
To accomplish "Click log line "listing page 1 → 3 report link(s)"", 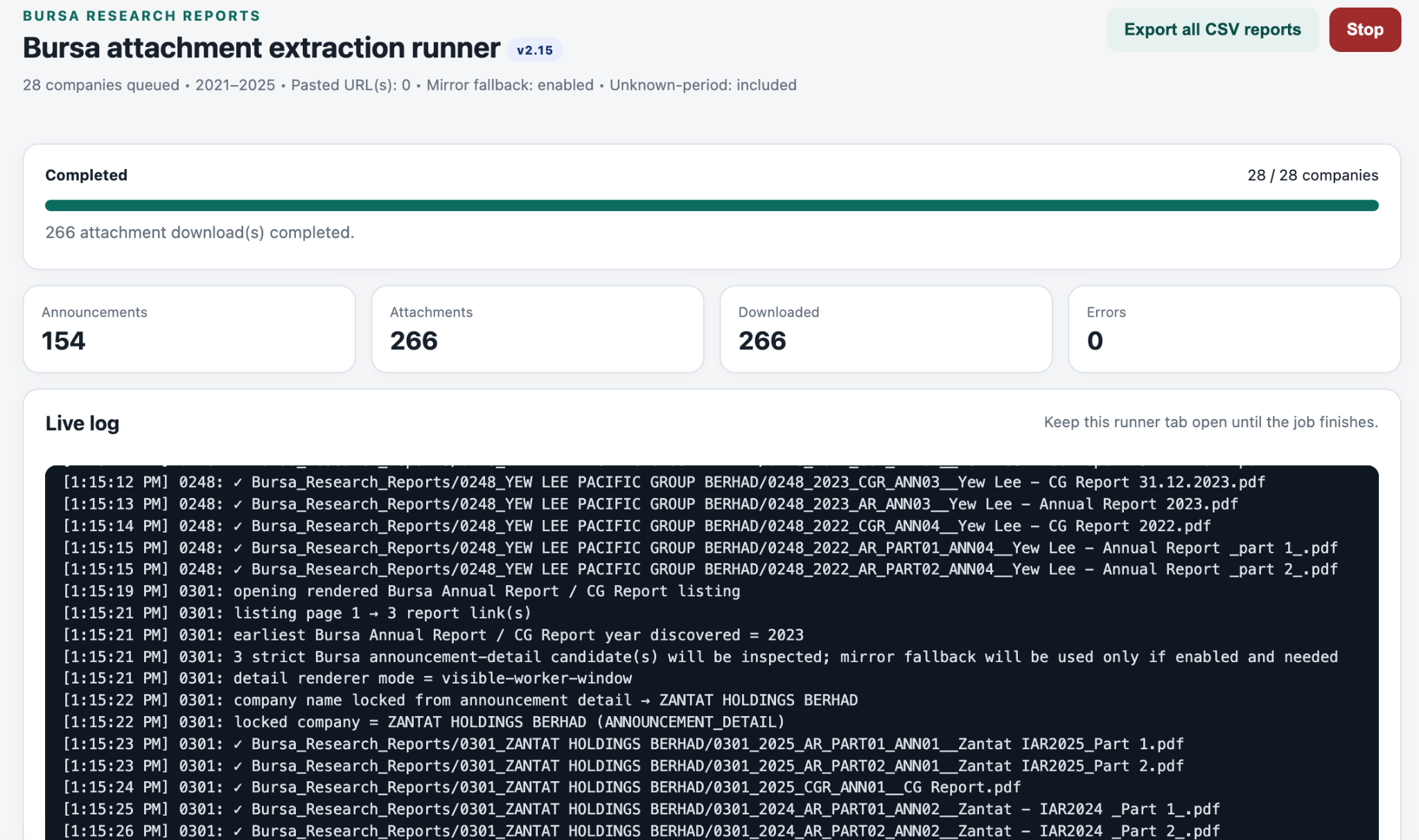I will coord(297,613).
